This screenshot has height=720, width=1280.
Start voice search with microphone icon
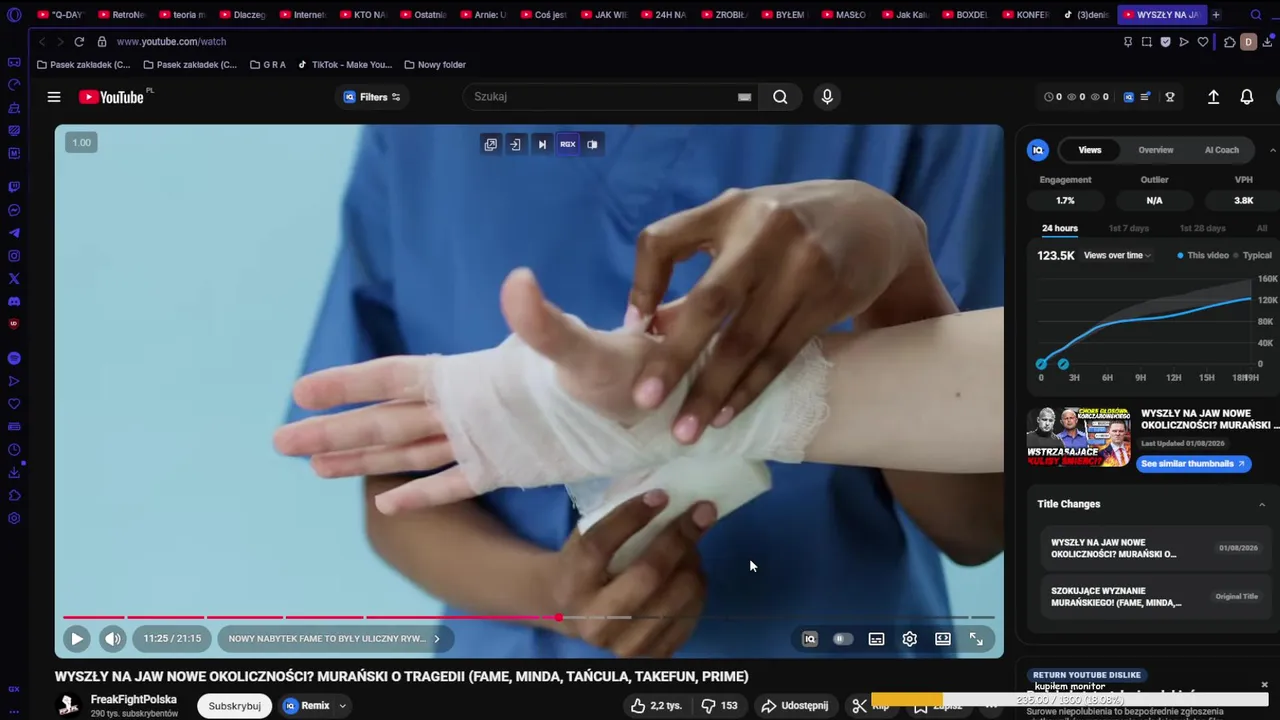(x=827, y=97)
